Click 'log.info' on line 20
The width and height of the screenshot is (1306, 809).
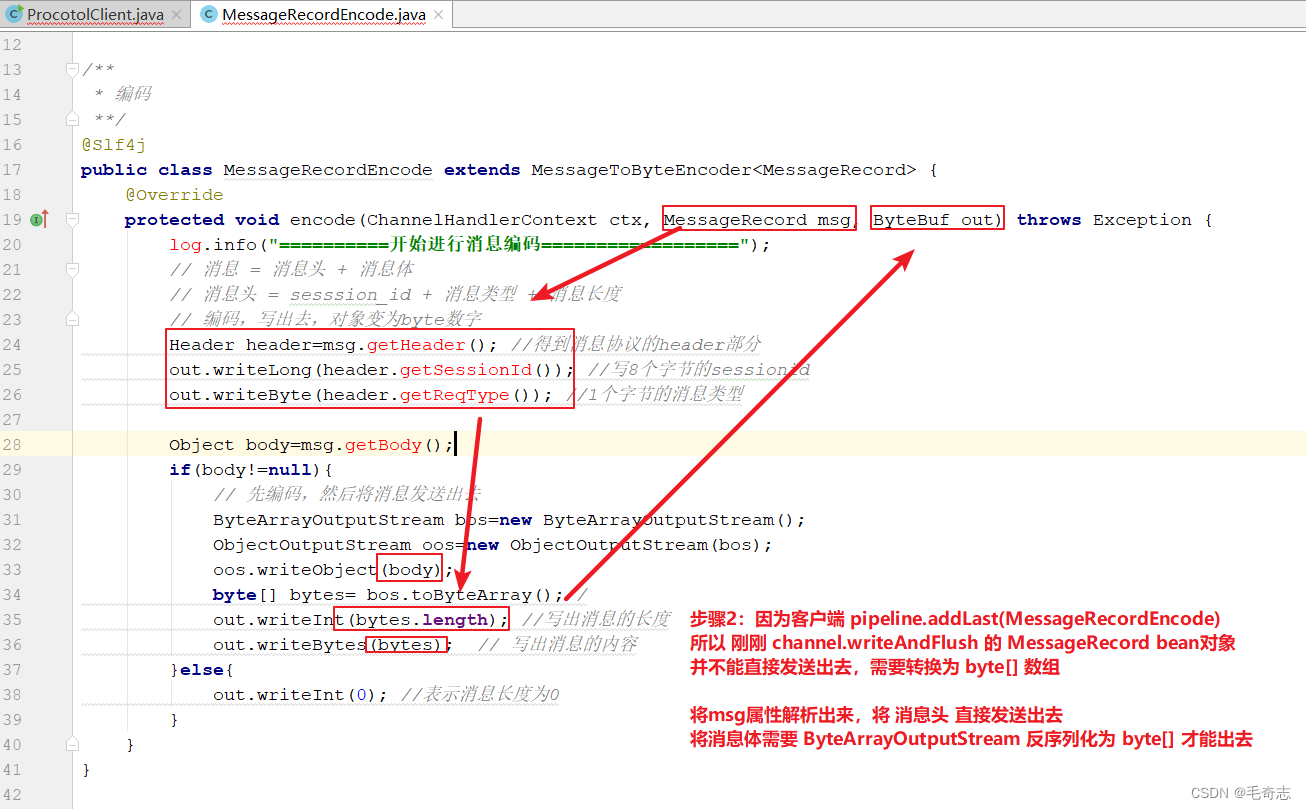pos(213,244)
